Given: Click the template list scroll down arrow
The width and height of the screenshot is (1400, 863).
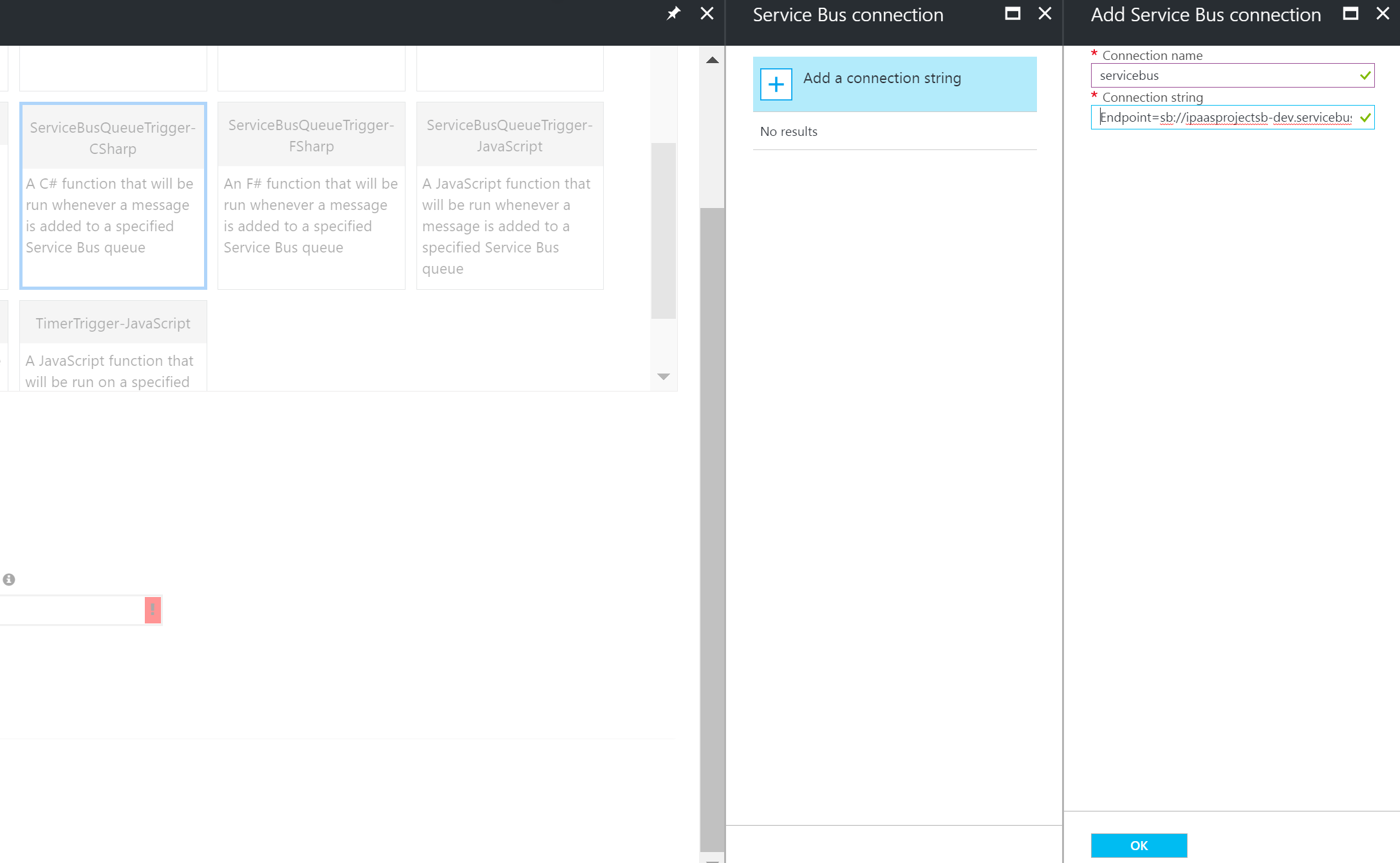Looking at the screenshot, I should [x=664, y=377].
